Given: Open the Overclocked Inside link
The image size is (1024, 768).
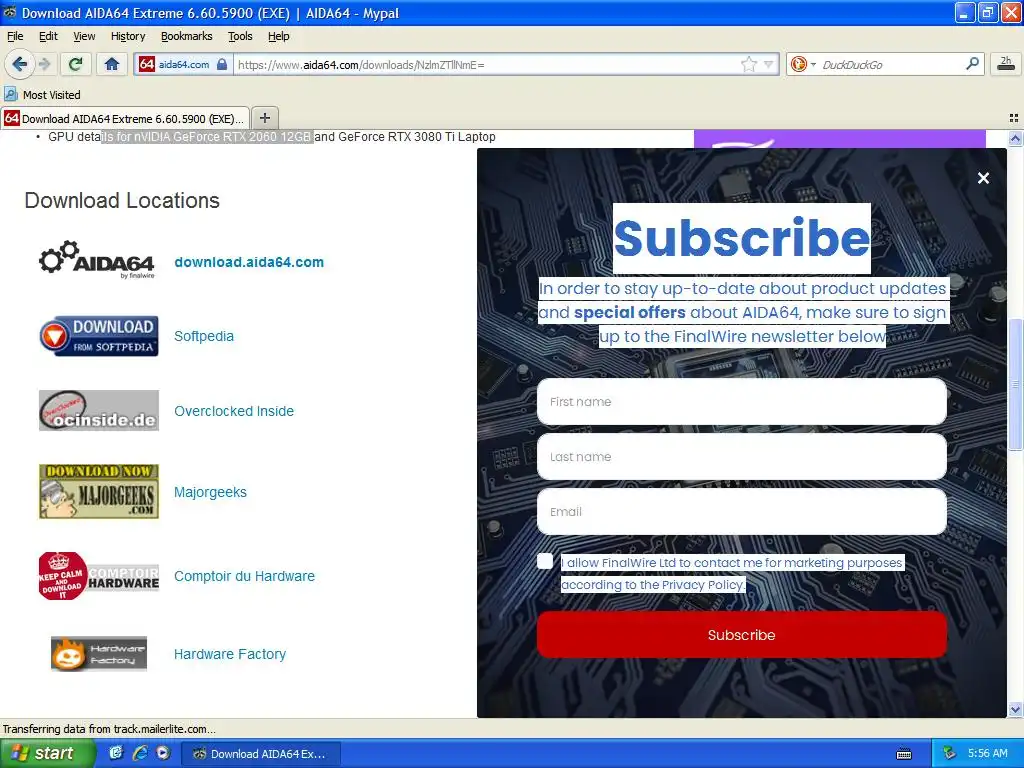Looking at the screenshot, I should pyautogui.click(x=234, y=411).
